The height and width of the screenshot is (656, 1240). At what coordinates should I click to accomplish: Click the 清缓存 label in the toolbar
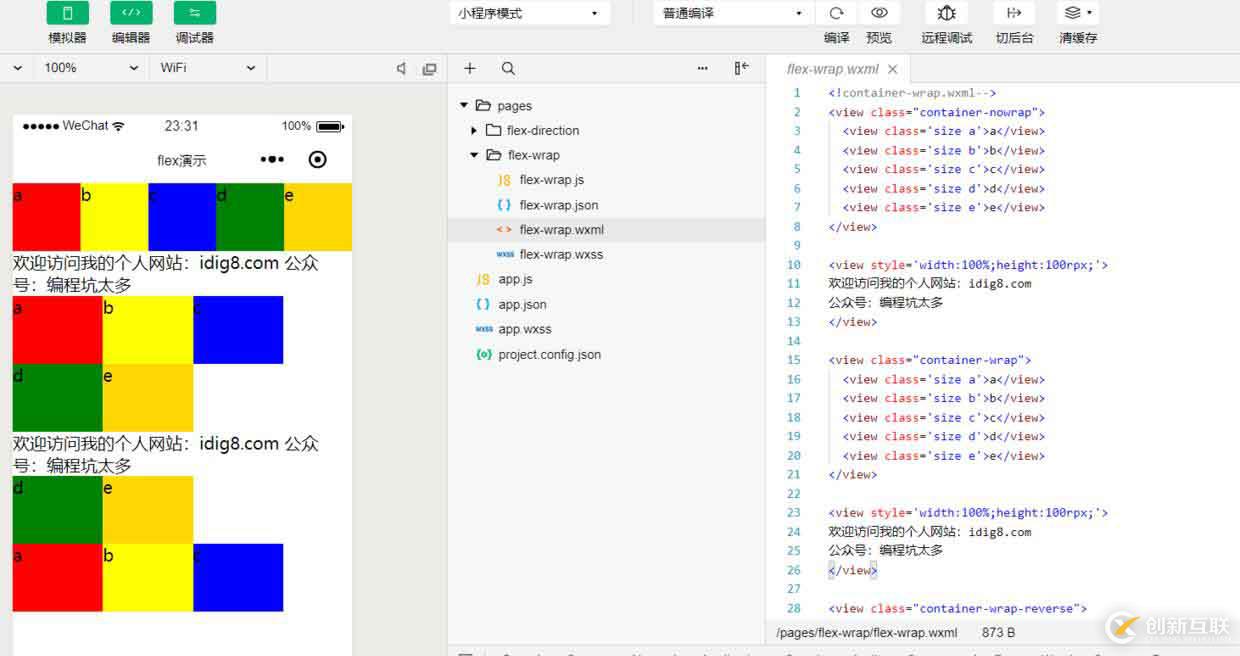[1078, 38]
